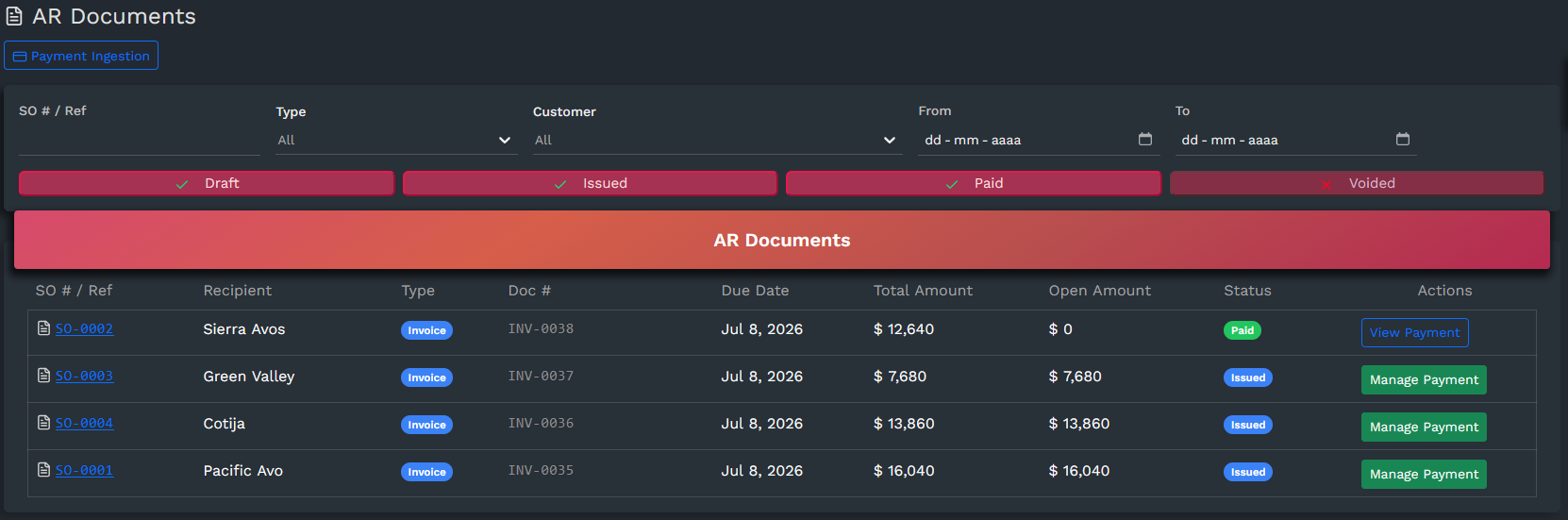Viewport: 1568px width, 520px height.
Task: Click recipient Cotija
Action: [225, 424]
